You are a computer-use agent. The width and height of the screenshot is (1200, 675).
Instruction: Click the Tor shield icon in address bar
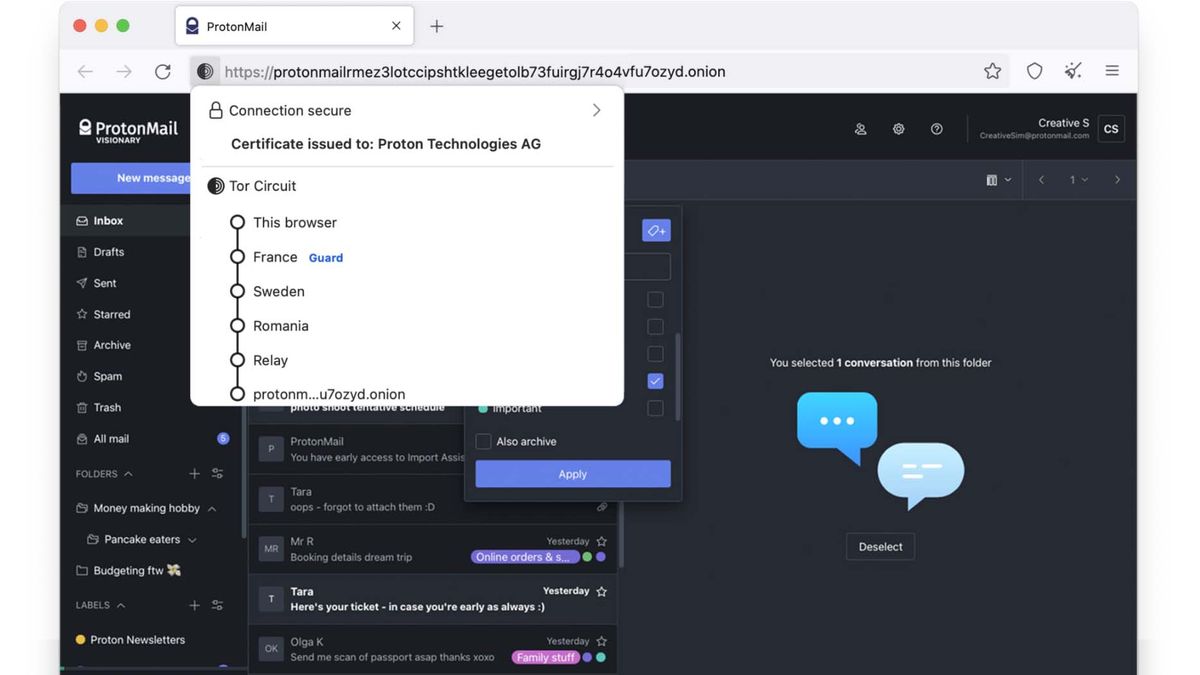click(x=205, y=71)
